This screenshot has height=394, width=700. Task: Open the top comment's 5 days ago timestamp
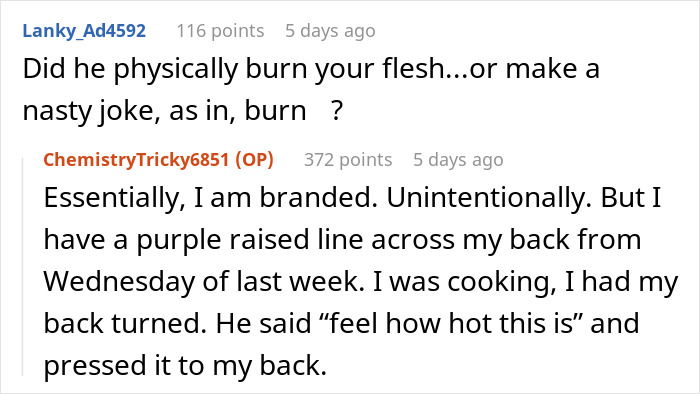point(330,31)
